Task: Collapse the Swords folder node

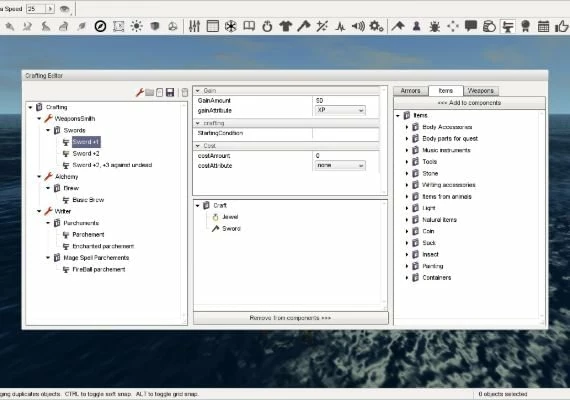Action: tap(48, 130)
